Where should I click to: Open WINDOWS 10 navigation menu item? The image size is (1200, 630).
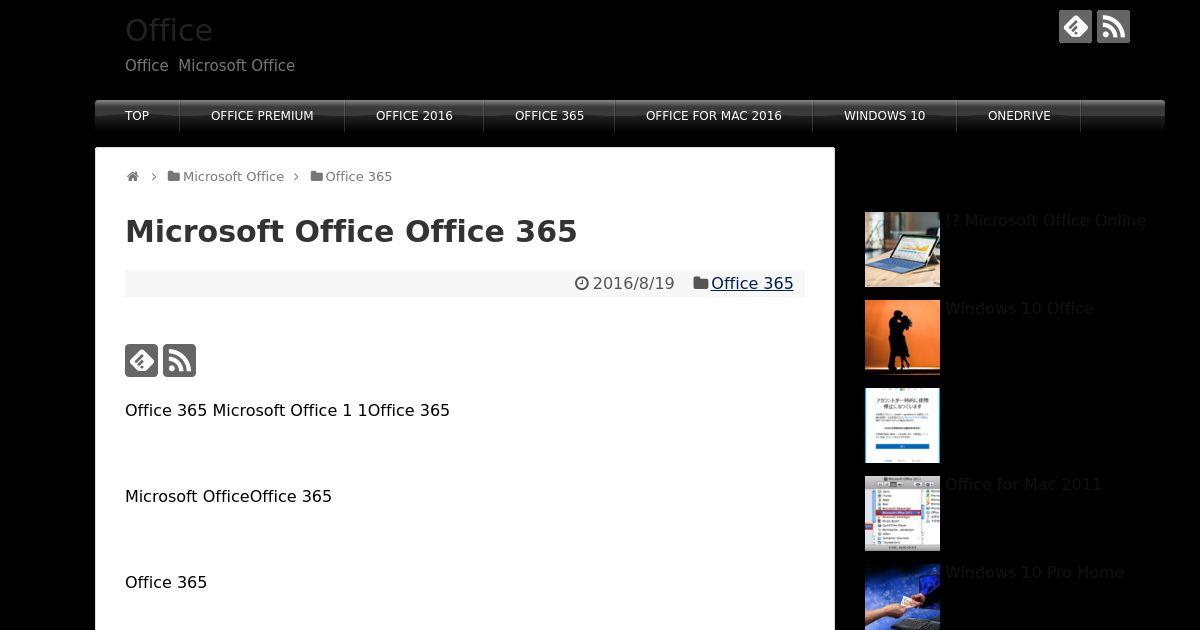884,116
